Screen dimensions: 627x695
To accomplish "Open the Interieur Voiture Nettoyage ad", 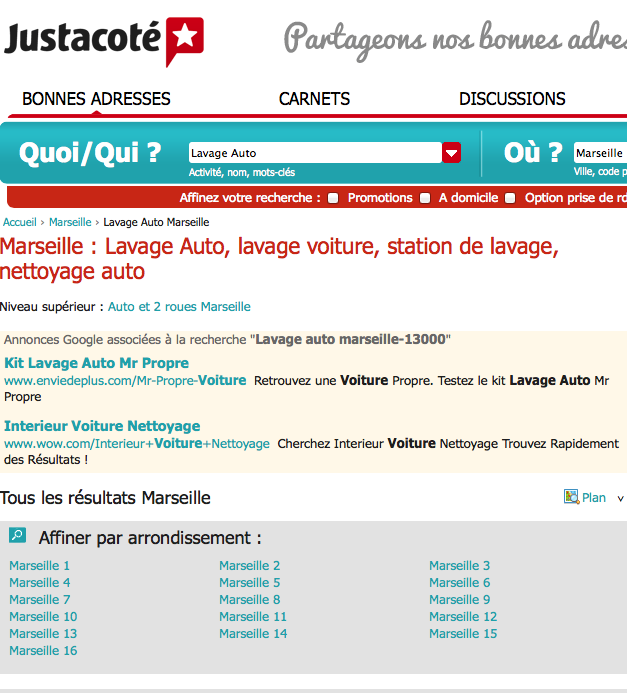I will point(102,426).
